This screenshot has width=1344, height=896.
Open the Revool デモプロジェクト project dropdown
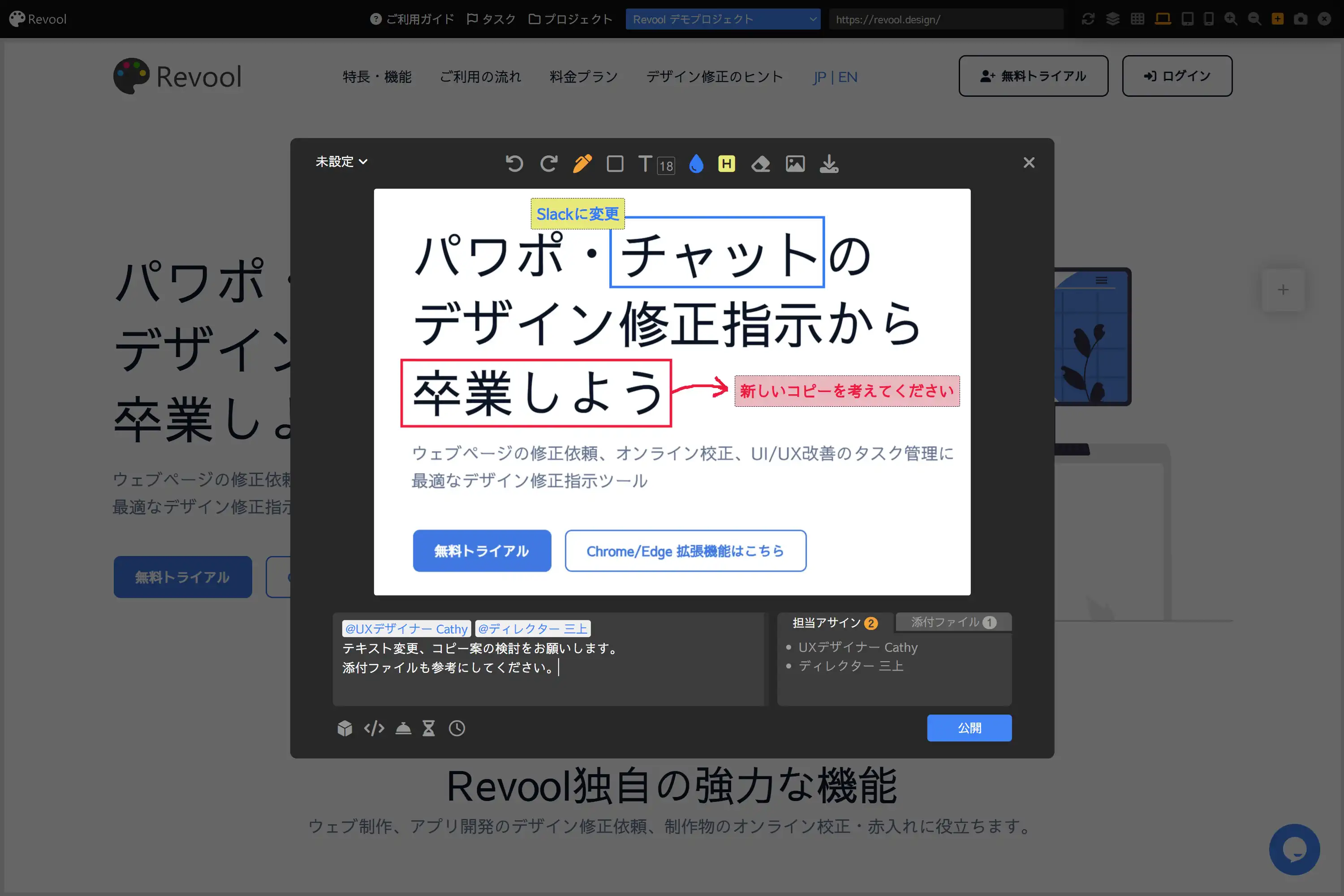(723, 19)
